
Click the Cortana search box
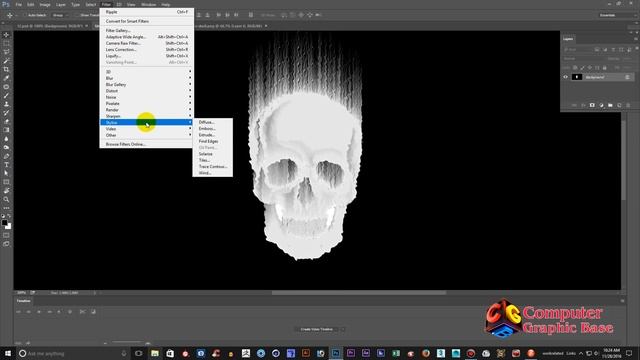(73, 353)
